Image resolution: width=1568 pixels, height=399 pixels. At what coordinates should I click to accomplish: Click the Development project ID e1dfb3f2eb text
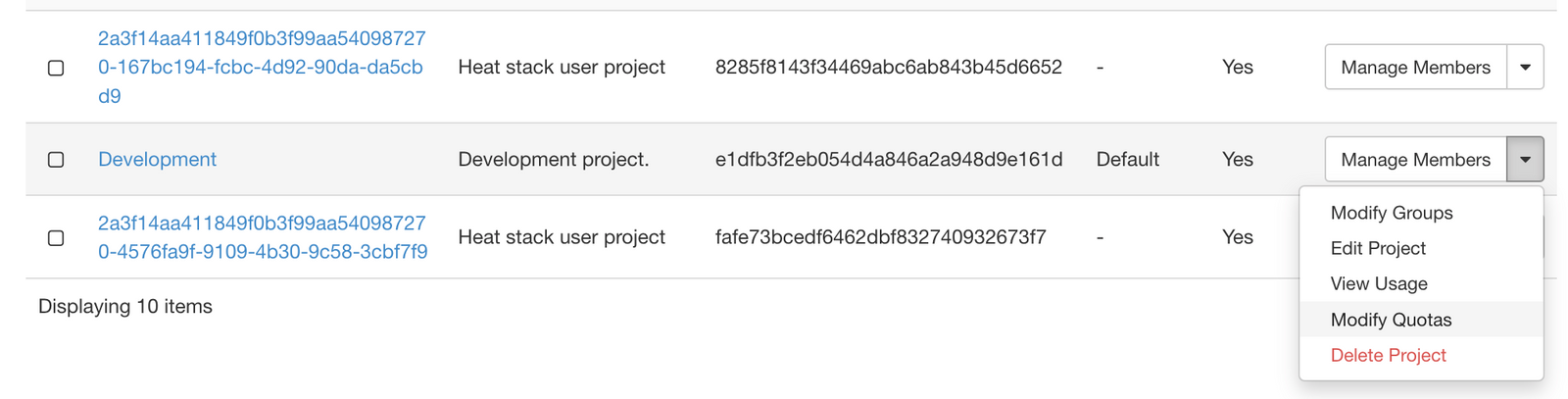888,159
